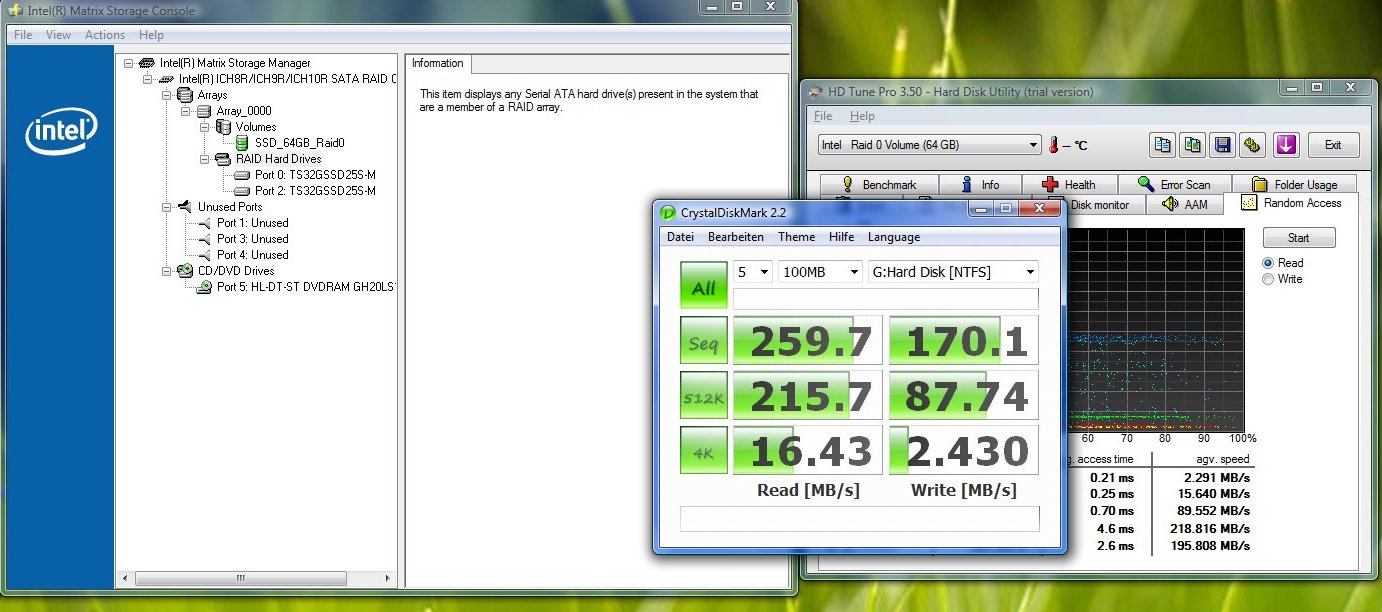Viewport: 1382px width, 612px height.
Task: Start the 512K benchmark in CrystalDiskMark
Action: [x=704, y=397]
